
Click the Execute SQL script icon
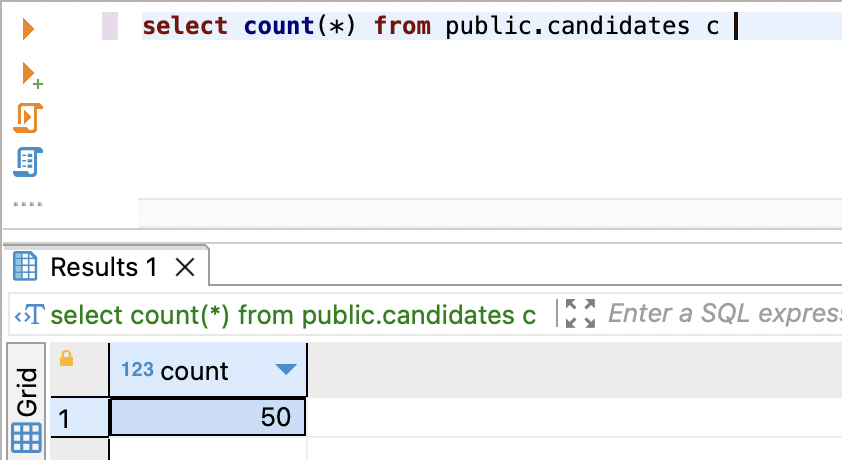point(28,118)
